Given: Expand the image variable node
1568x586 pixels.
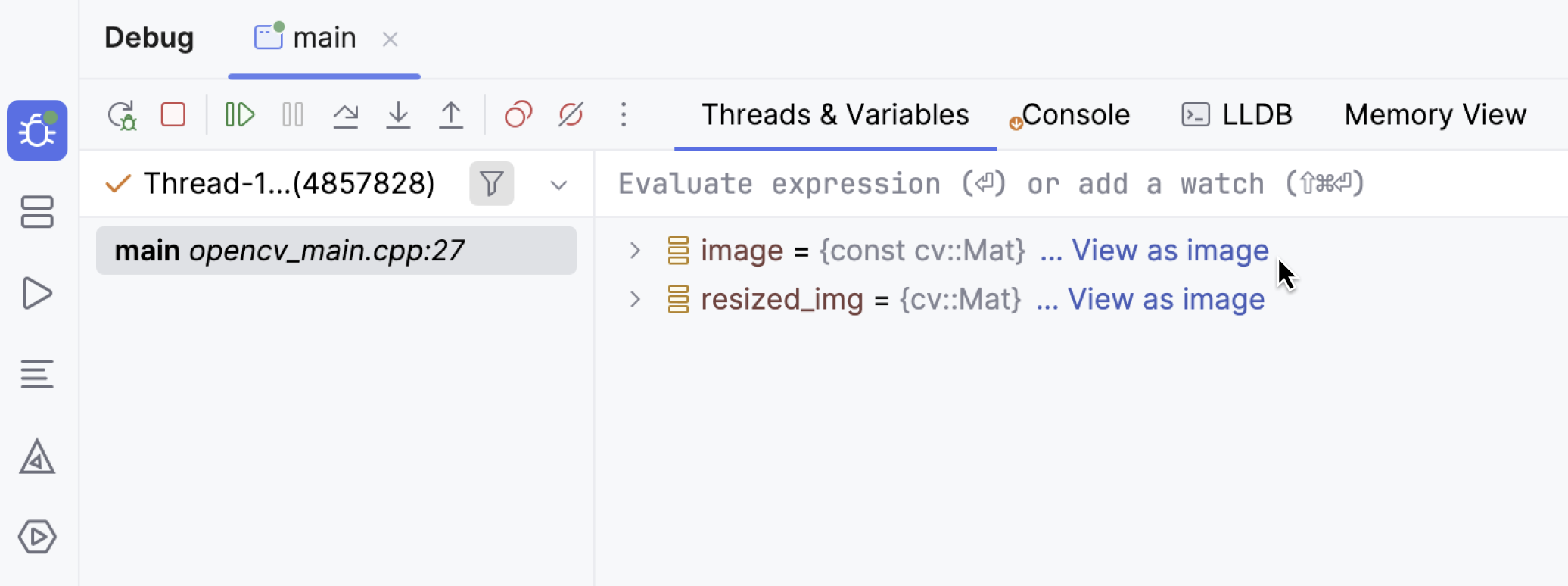Looking at the screenshot, I should (635, 251).
